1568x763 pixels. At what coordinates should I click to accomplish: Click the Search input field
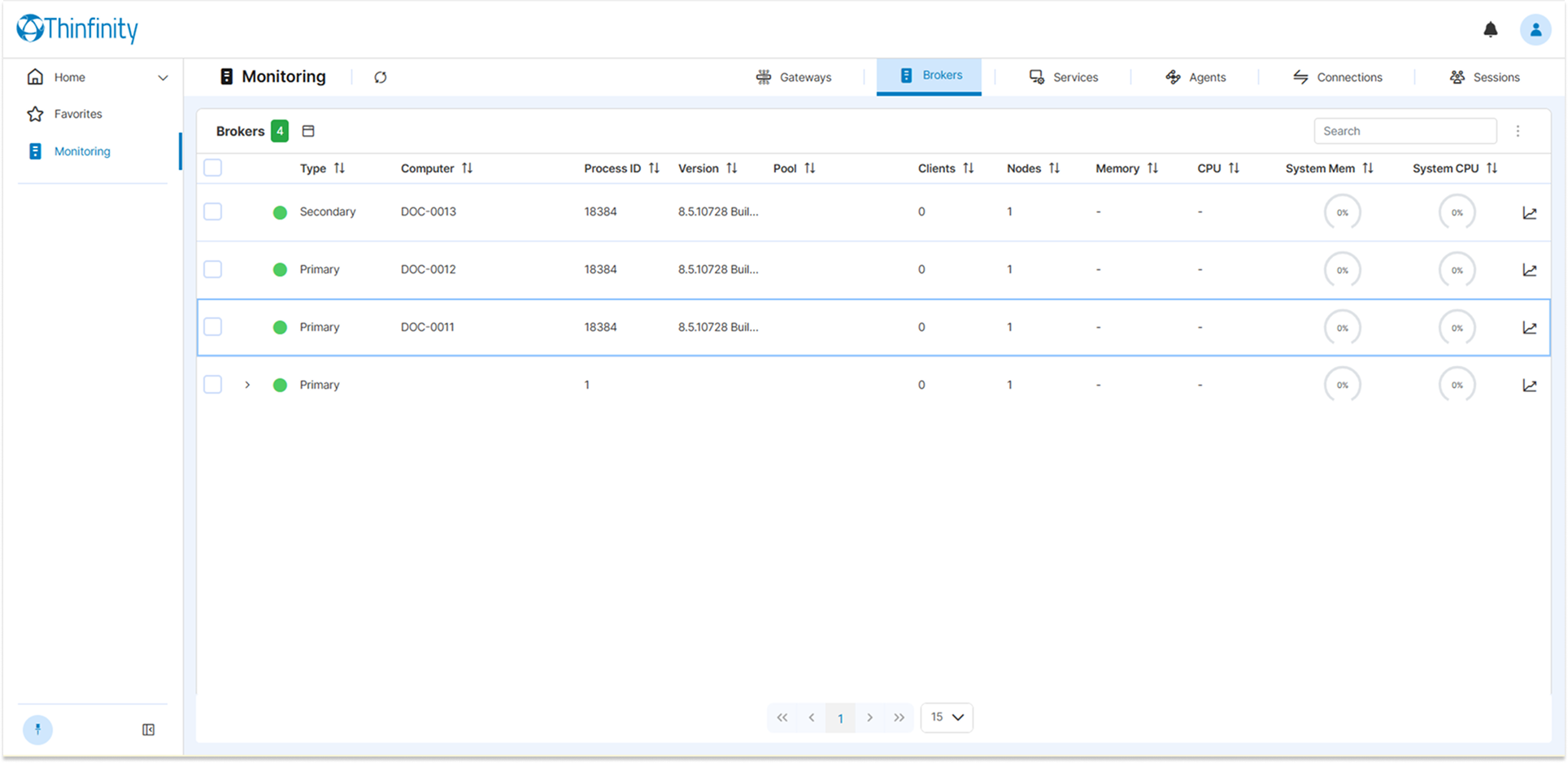[x=1405, y=131]
